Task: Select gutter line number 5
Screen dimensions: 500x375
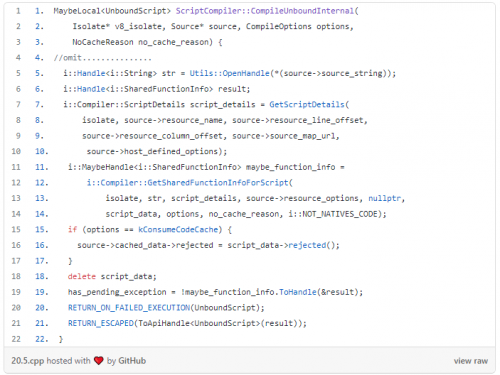Action: click(x=18, y=73)
